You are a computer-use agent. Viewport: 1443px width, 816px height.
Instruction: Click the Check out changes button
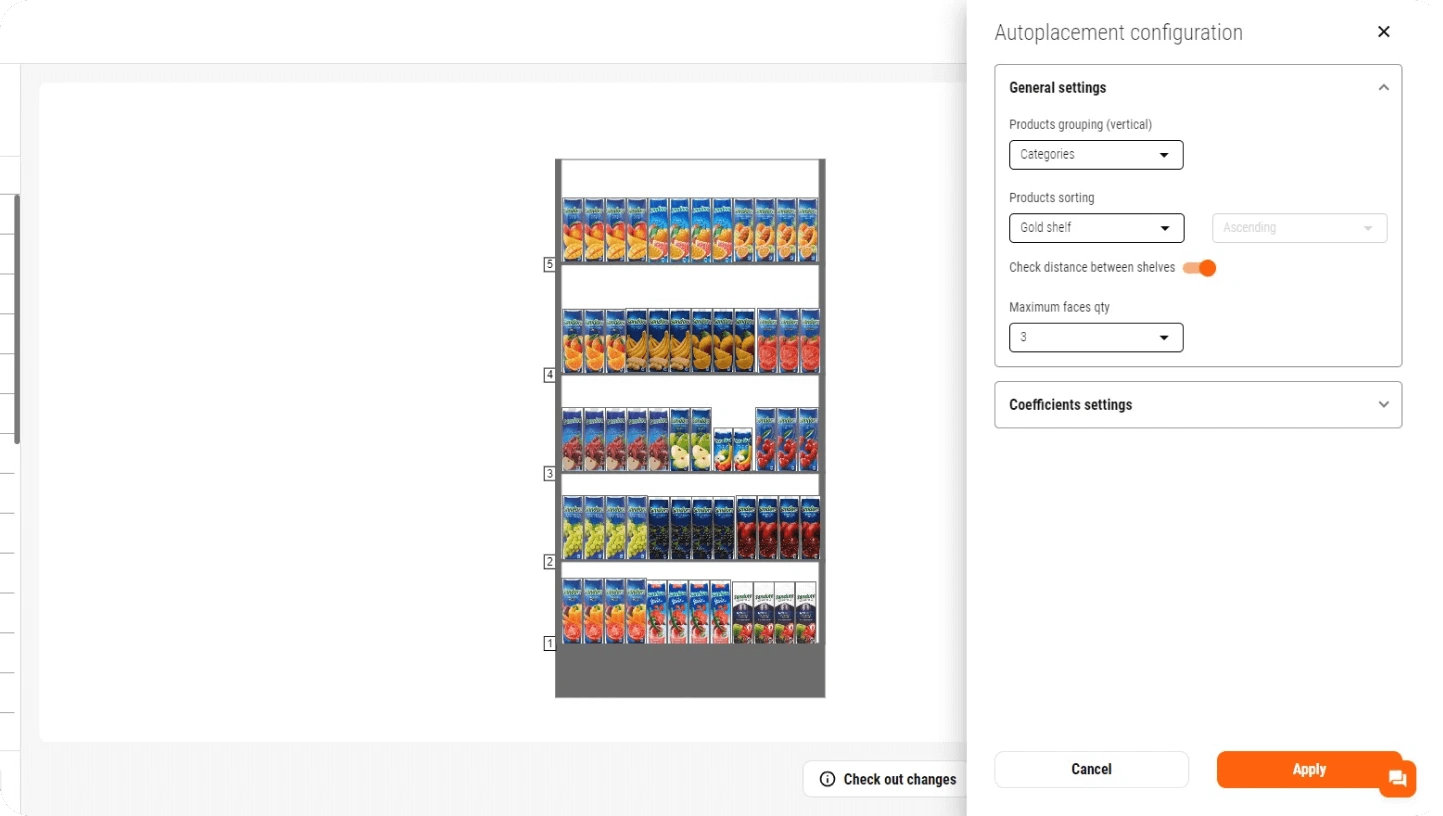887,779
